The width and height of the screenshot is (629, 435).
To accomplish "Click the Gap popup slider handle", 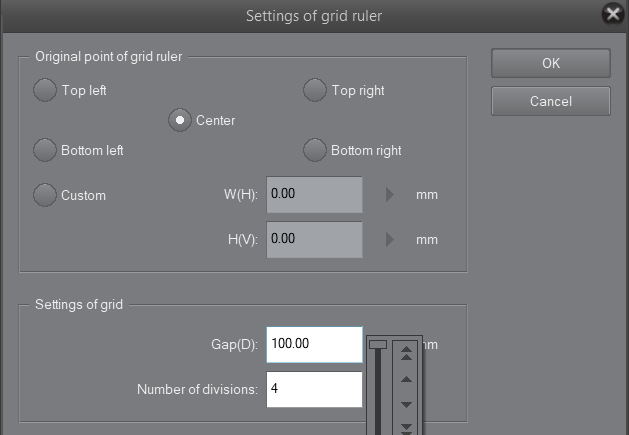I will [378, 345].
